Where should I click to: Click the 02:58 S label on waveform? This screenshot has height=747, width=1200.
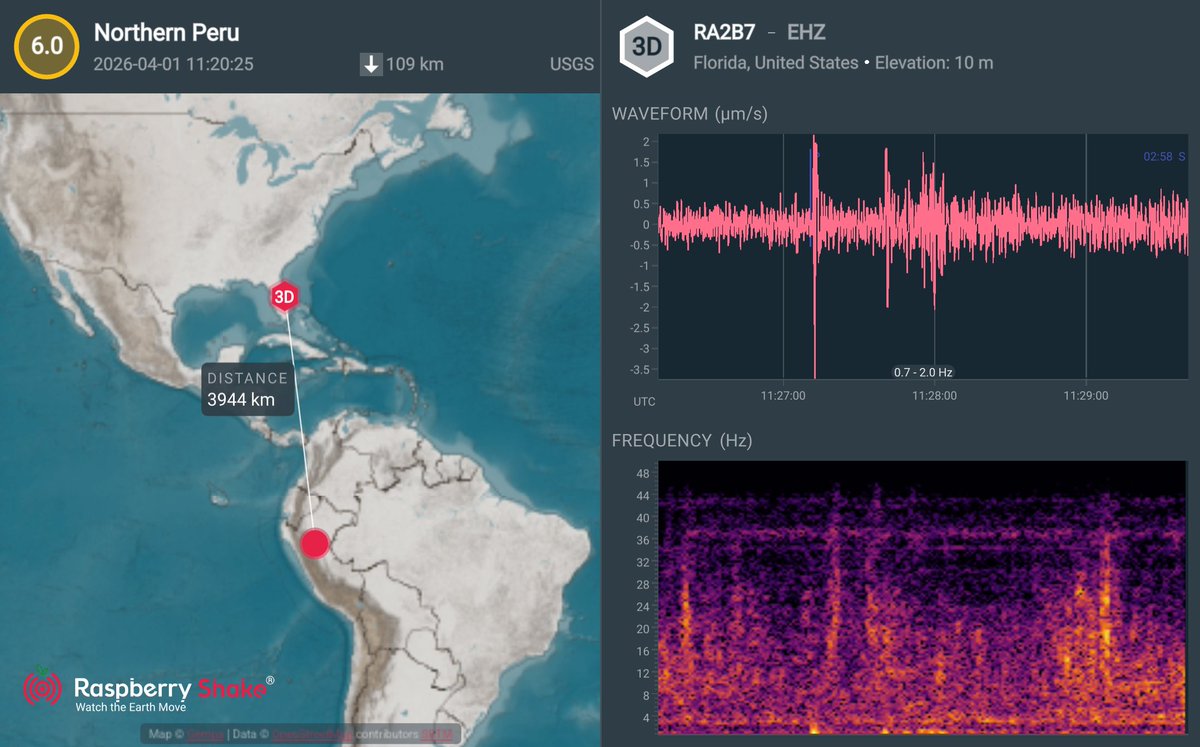[1164, 157]
